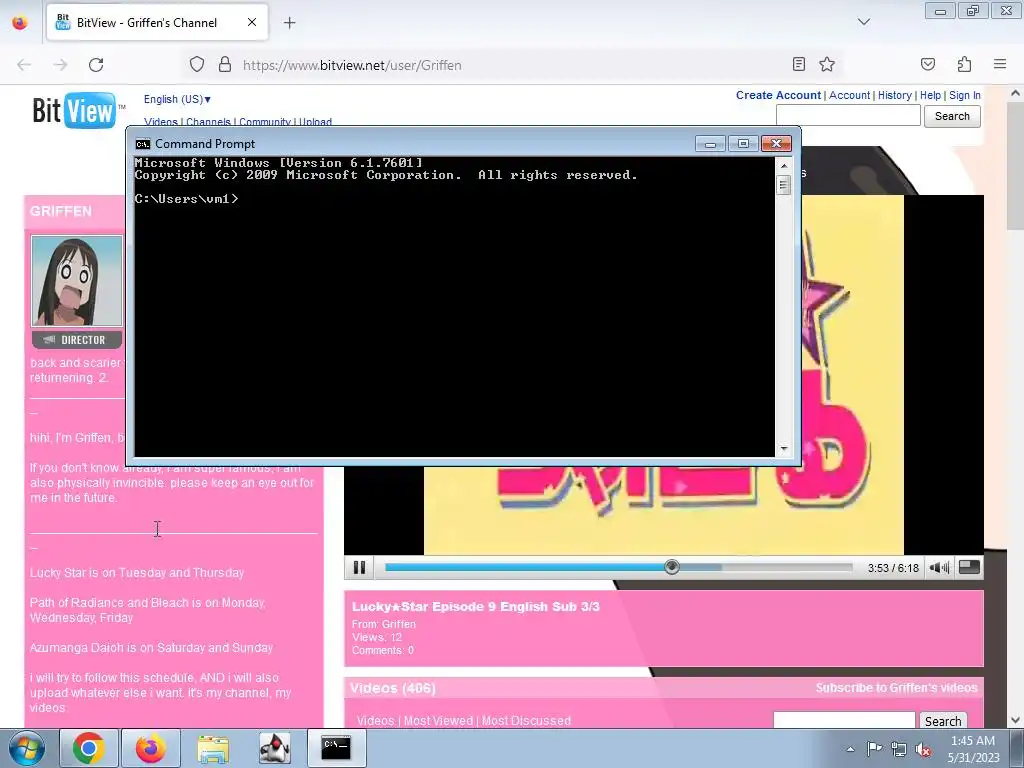
Task: Mute the video with the speaker icon
Action: 939,568
